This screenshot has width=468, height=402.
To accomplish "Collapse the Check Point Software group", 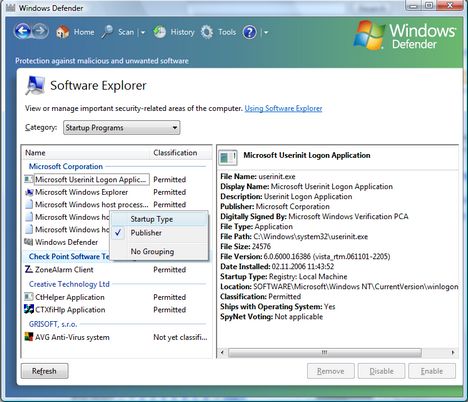I will point(69,256).
